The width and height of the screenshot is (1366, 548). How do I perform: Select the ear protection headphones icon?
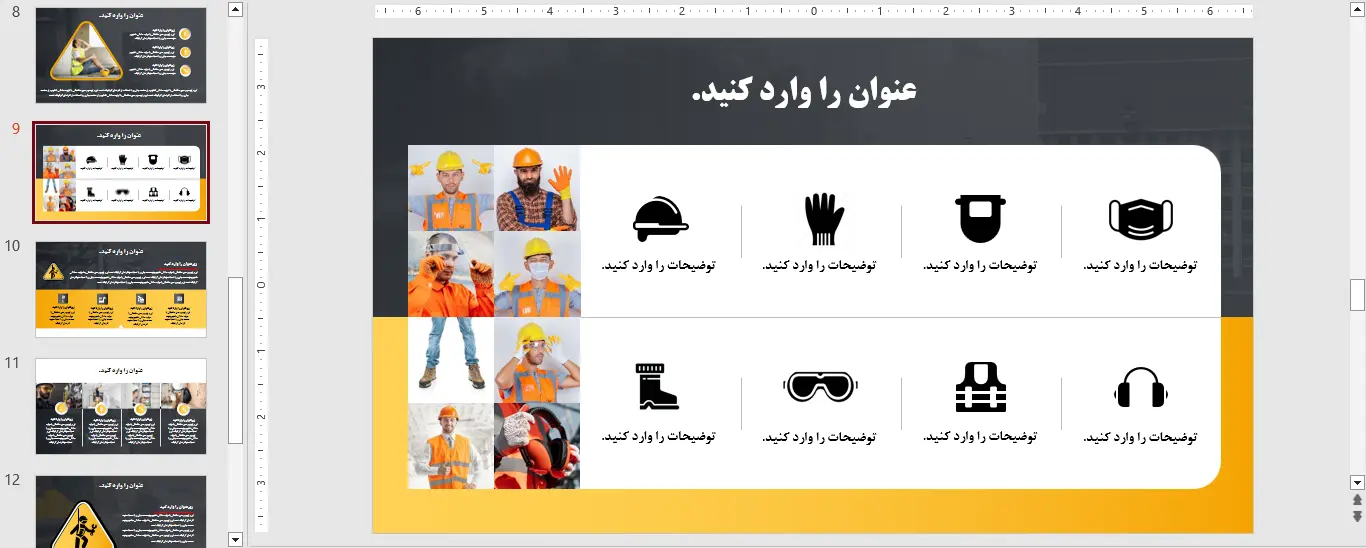[1140, 387]
